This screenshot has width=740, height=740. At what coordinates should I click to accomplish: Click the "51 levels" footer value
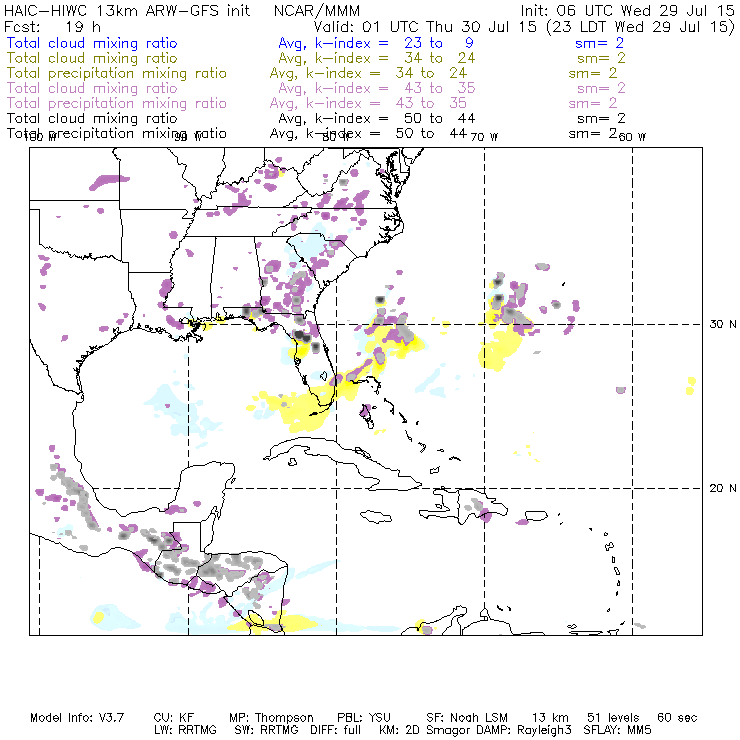(613, 718)
